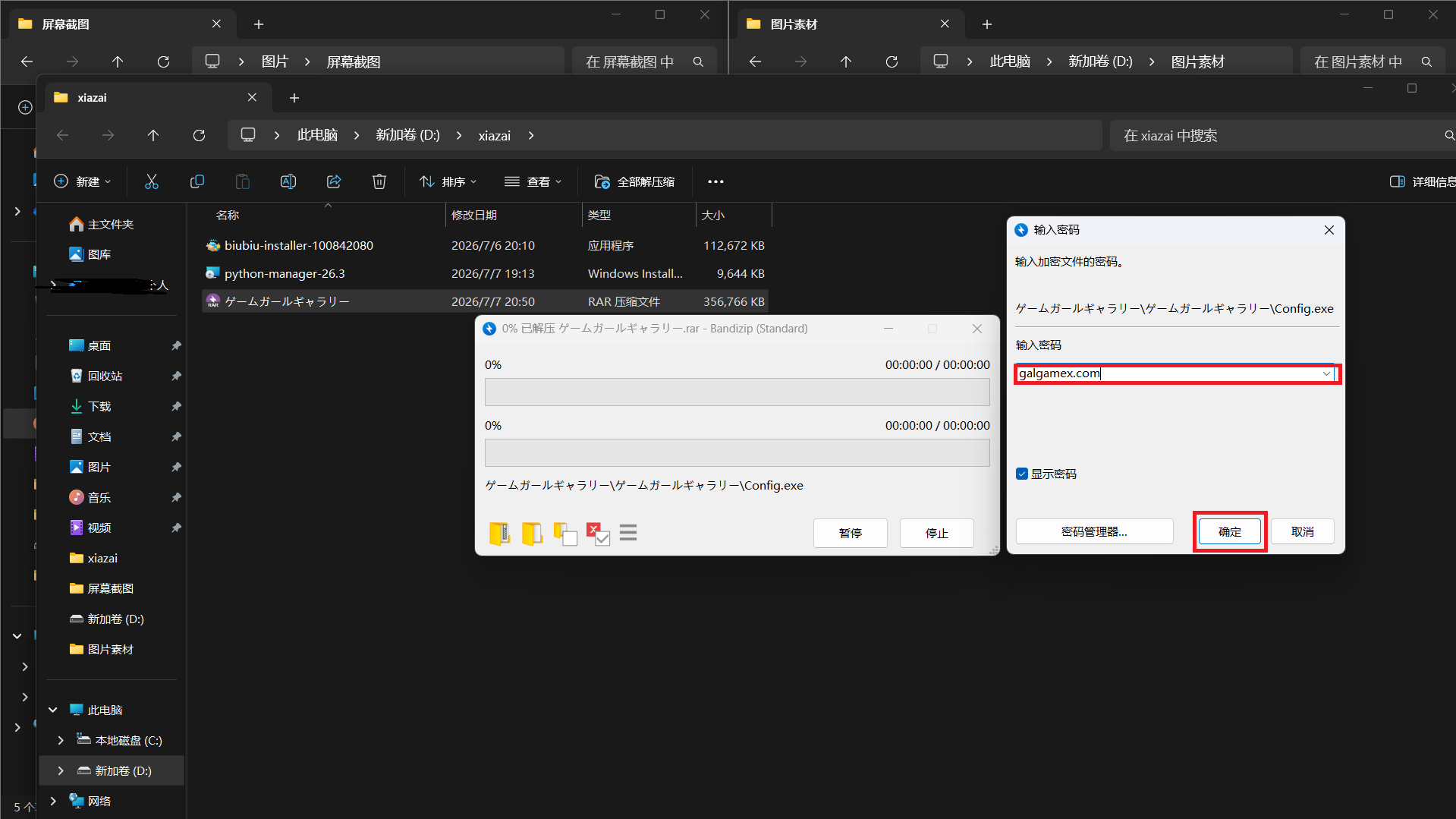Screen dimensions: 1456x819
Task: Click the back arrow in xiazai window
Action: click(x=62, y=135)
